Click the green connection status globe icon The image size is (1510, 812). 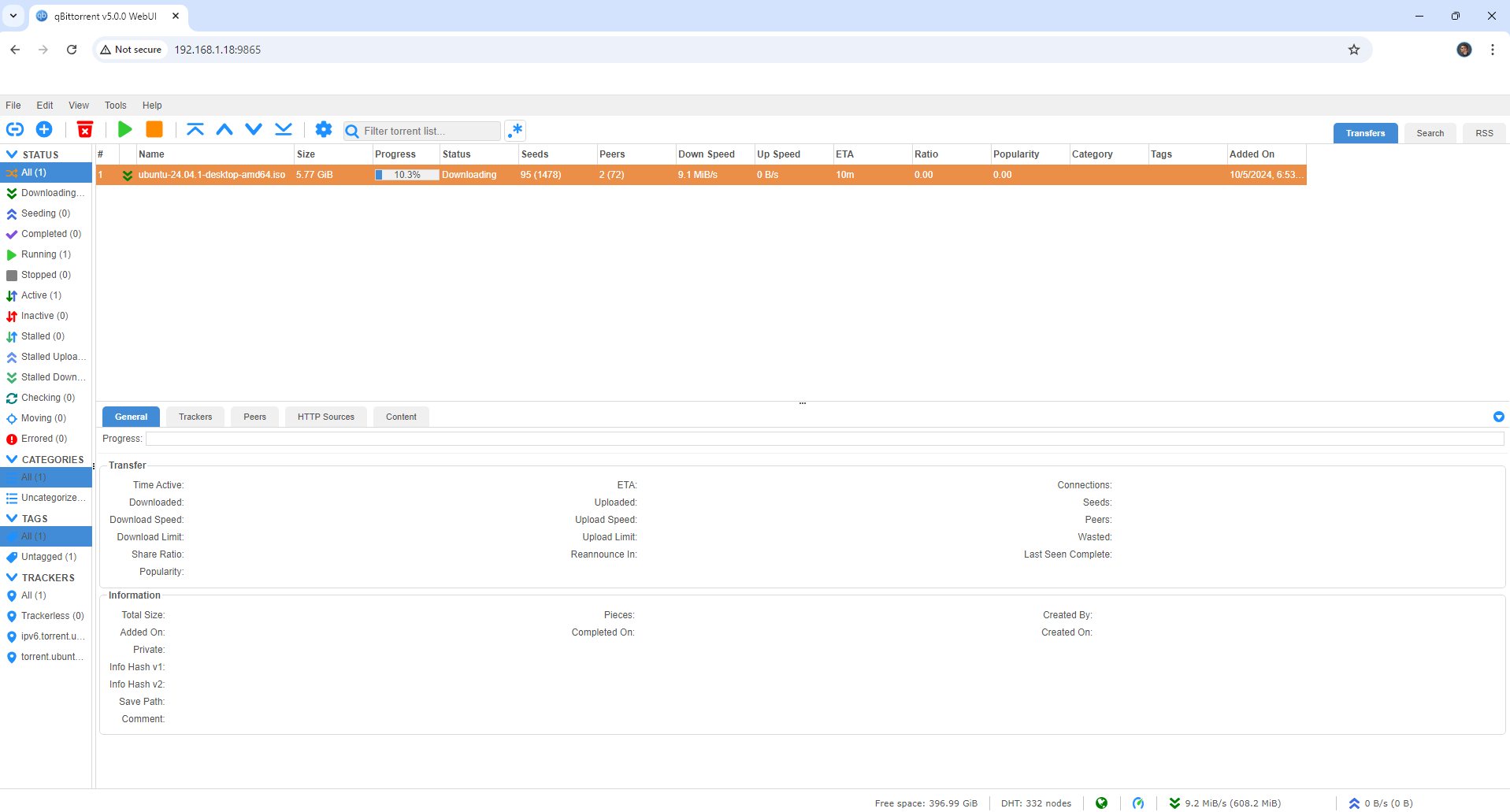click(x=1101, y=803)
